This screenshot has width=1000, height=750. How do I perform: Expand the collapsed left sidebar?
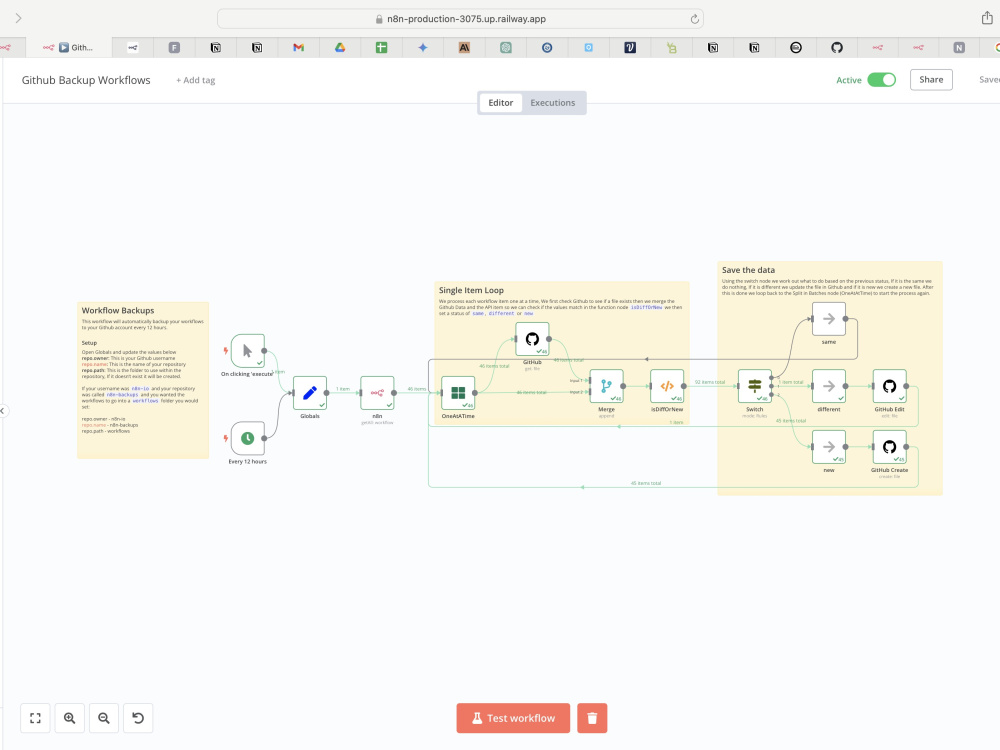[x=3, y=411]
